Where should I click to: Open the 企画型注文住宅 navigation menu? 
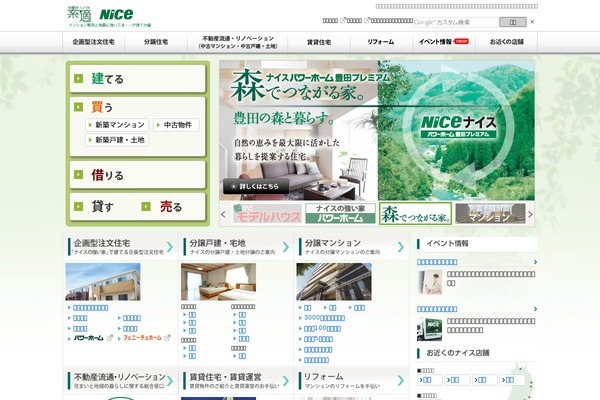click(93, 42)
